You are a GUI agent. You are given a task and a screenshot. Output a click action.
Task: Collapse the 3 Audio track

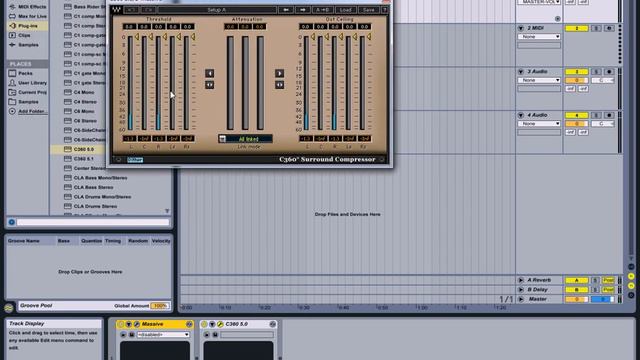(521, 72)
